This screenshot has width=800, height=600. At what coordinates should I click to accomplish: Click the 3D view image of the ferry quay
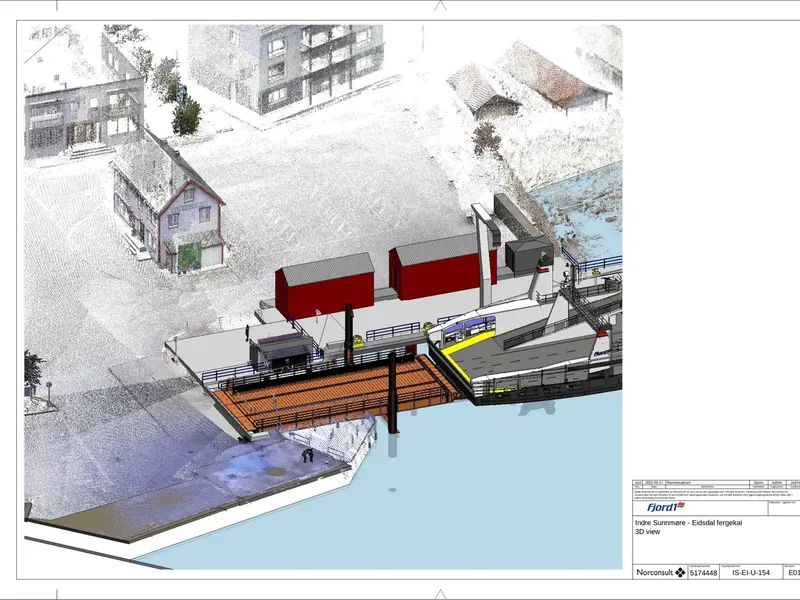[x=323, y=296]
